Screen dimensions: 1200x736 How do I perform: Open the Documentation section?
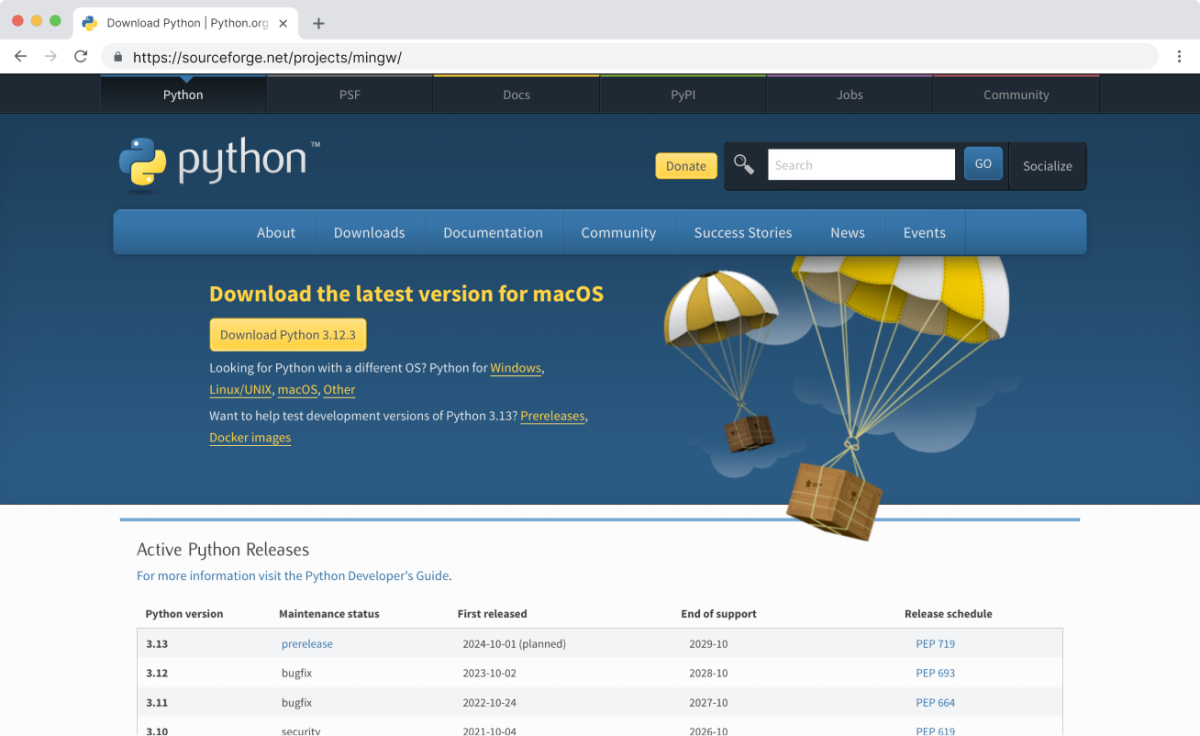point(493,232)
